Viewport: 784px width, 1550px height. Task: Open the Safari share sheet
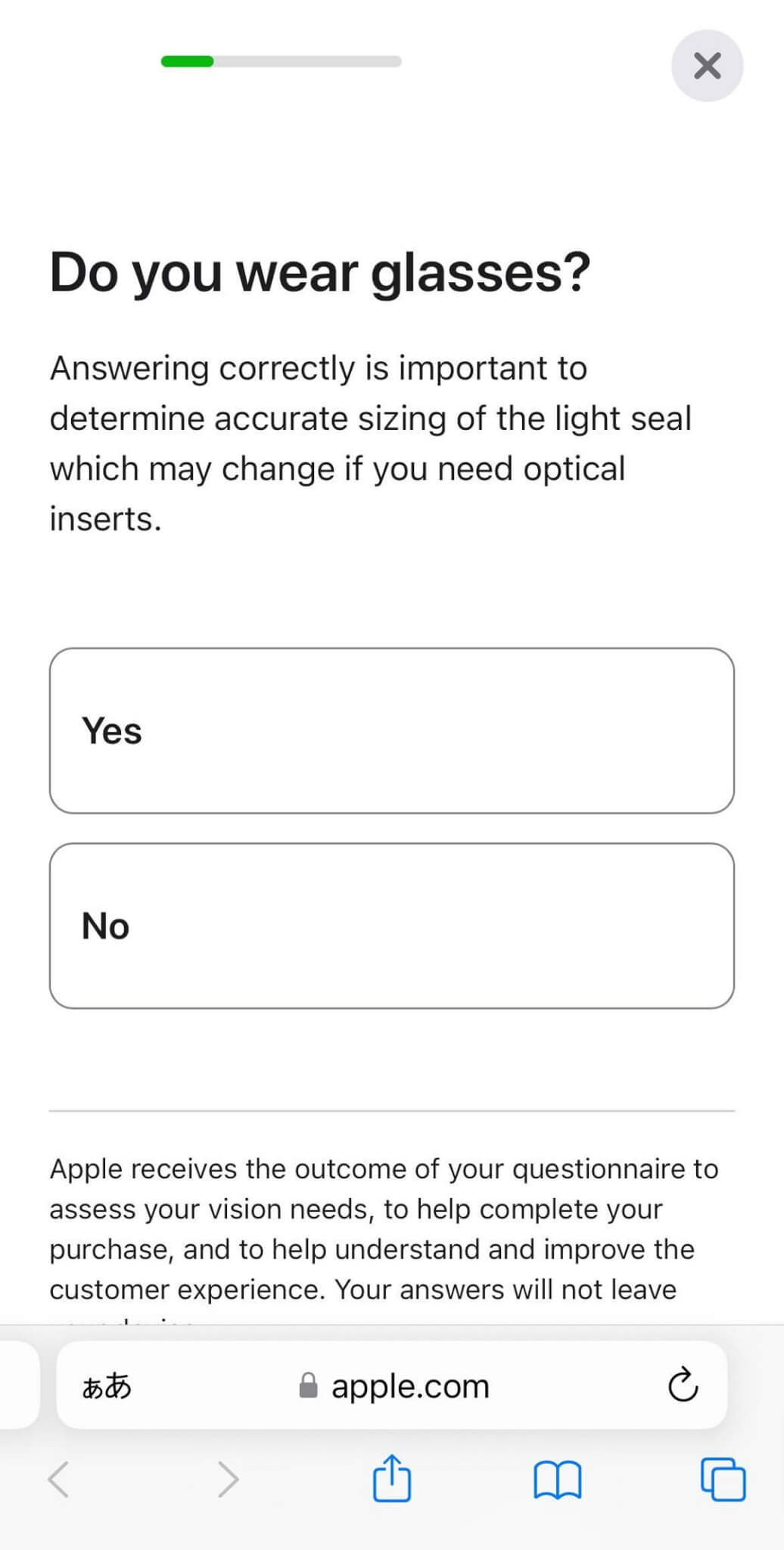392,1478
